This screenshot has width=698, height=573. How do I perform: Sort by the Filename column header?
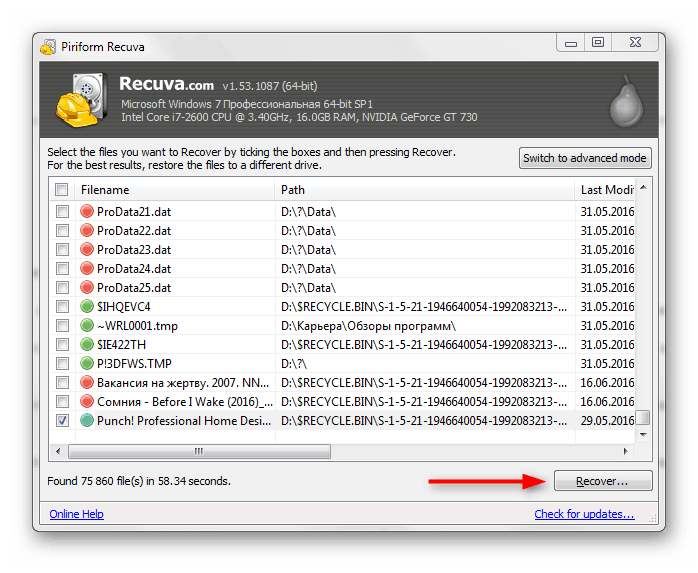coord(174,190)
